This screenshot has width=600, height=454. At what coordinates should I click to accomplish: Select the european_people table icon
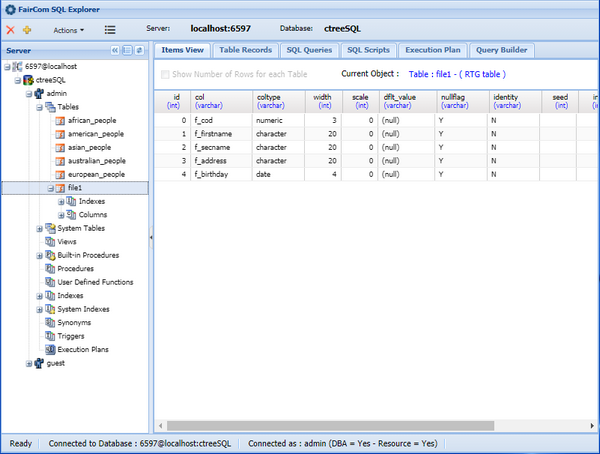coord(60,175)
